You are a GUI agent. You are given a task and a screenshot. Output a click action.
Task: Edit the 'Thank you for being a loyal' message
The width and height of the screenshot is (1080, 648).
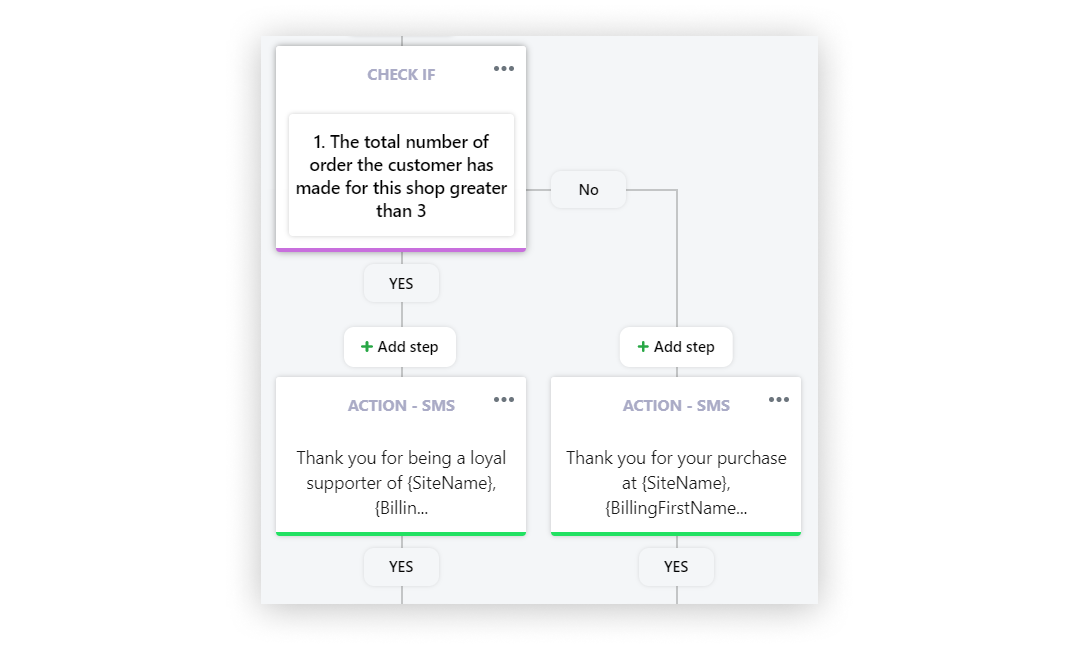click(x=401, y=483)
